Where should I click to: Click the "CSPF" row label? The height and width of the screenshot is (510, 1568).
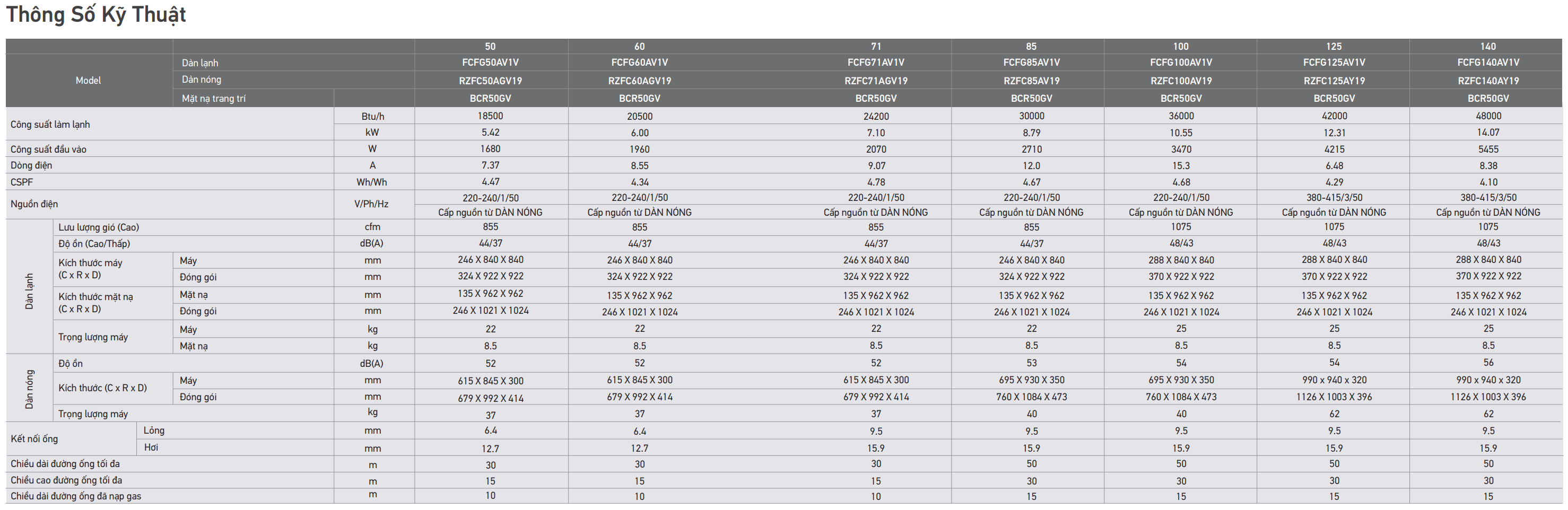[x=22, y=182]
